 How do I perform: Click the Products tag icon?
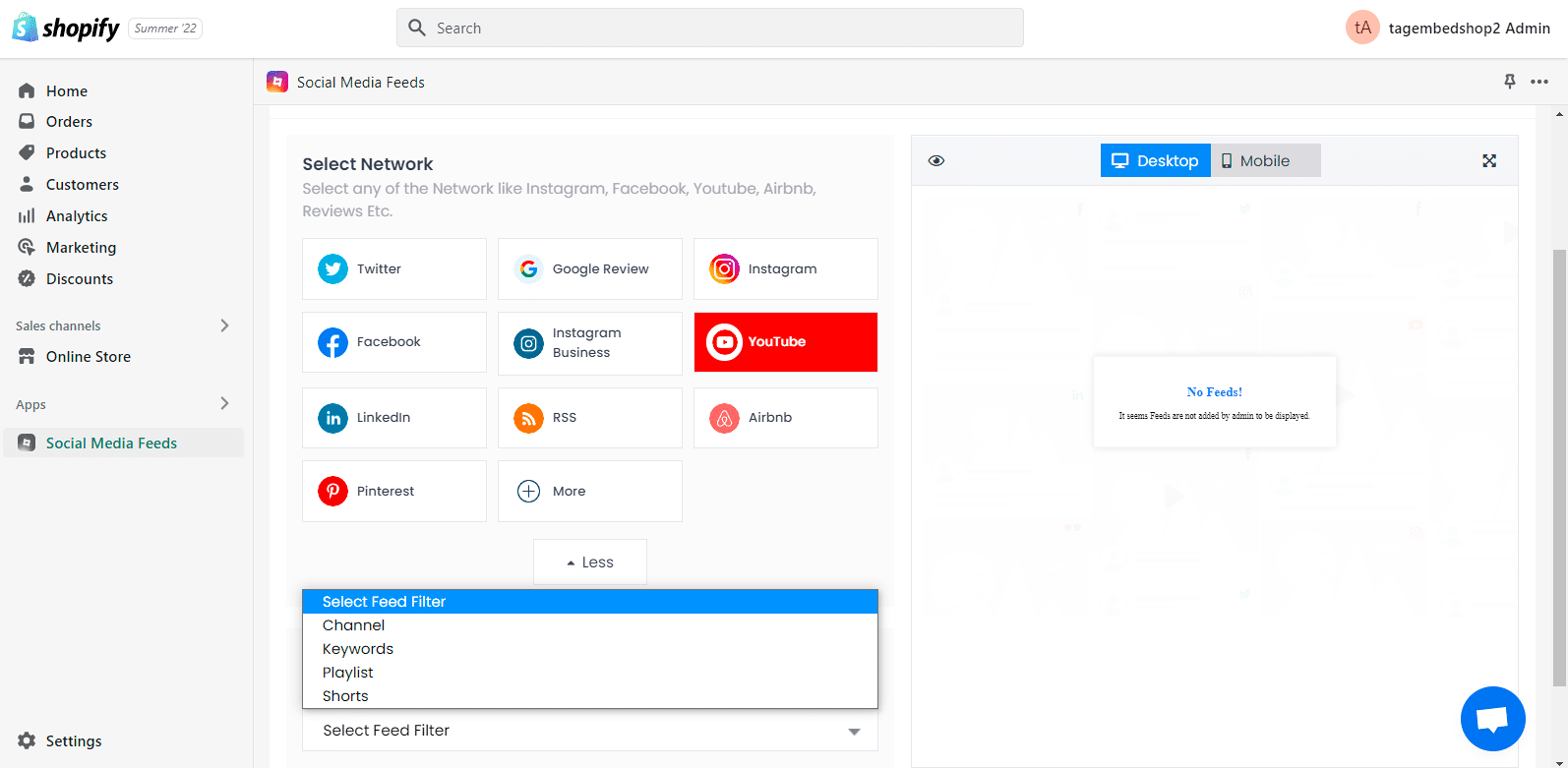[x=27, y=152]
